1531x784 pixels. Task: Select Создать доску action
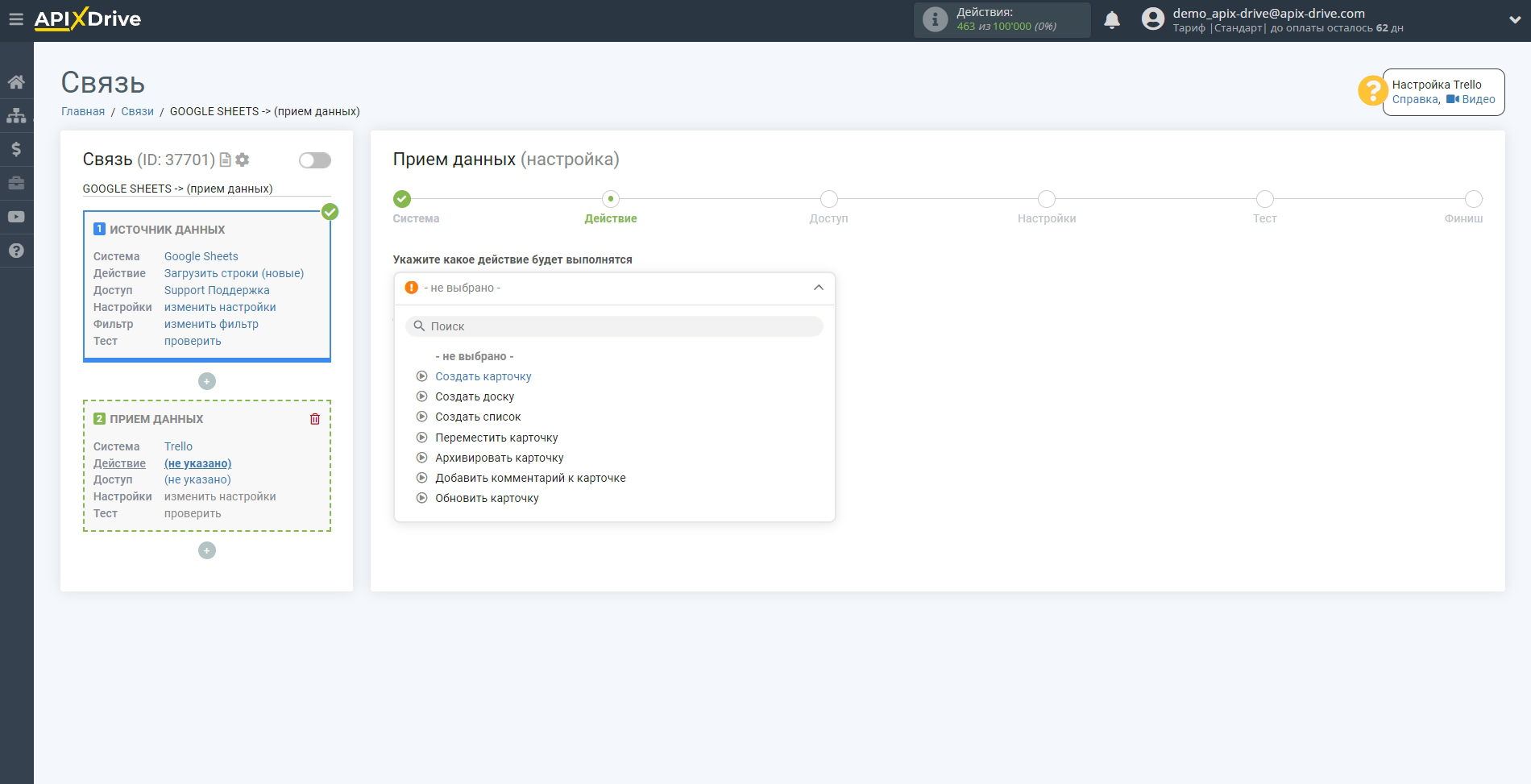tap(475, 396)
